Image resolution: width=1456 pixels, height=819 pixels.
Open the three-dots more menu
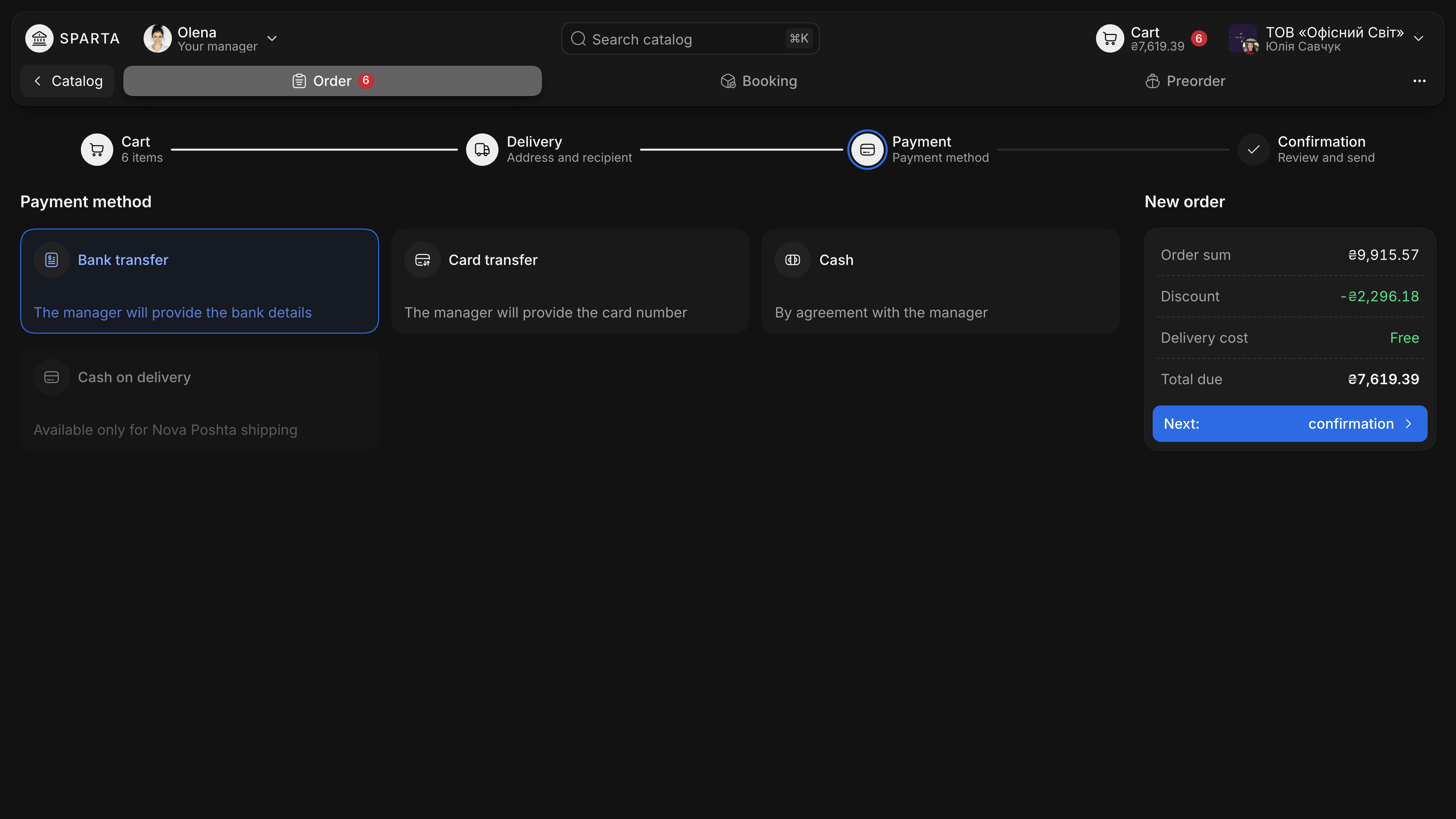point(1419,81)
